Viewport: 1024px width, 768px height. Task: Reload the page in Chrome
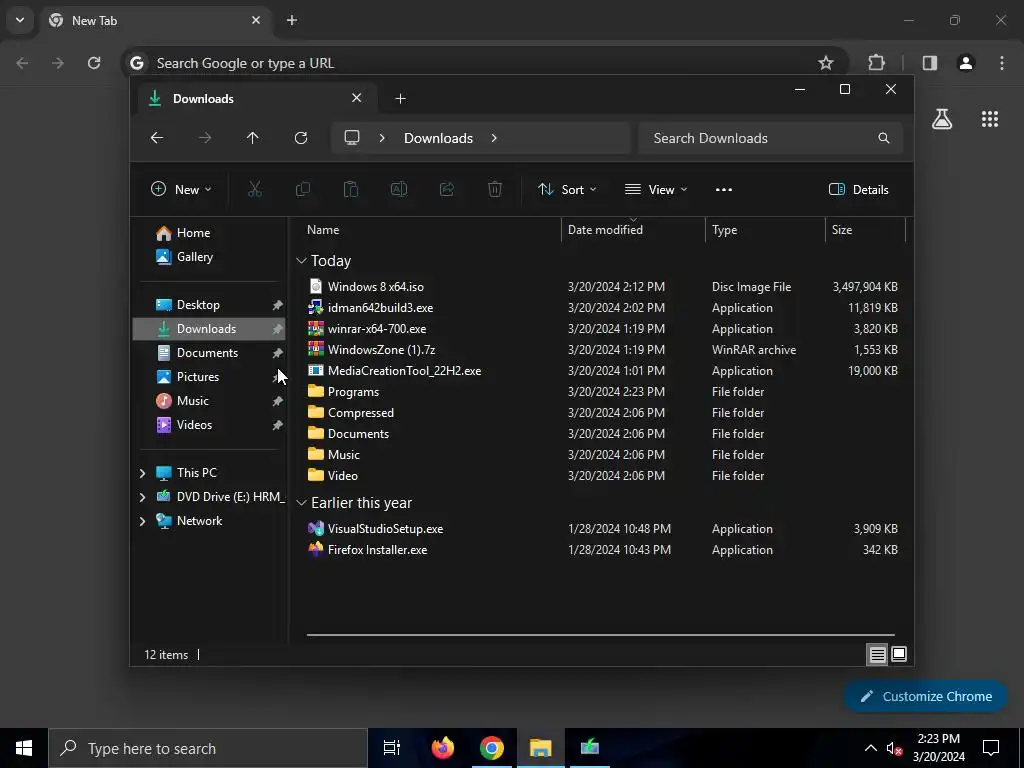pos(94,63)
